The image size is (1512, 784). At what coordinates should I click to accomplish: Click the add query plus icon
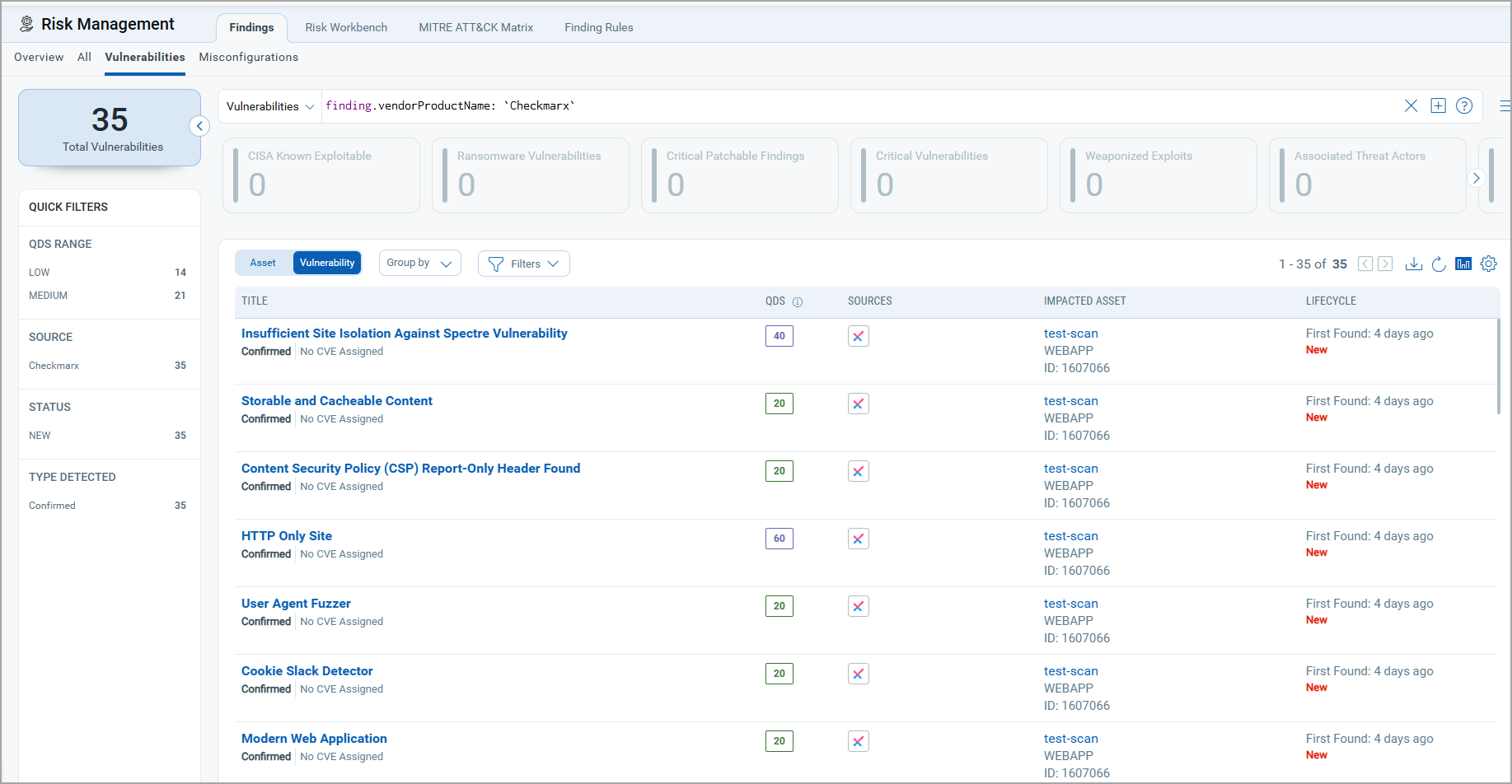click(1438, 106)
